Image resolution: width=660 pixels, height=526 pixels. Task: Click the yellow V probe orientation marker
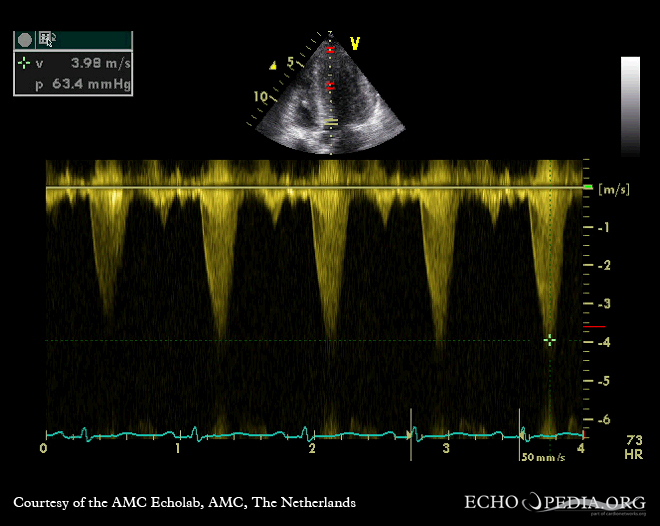354,44
